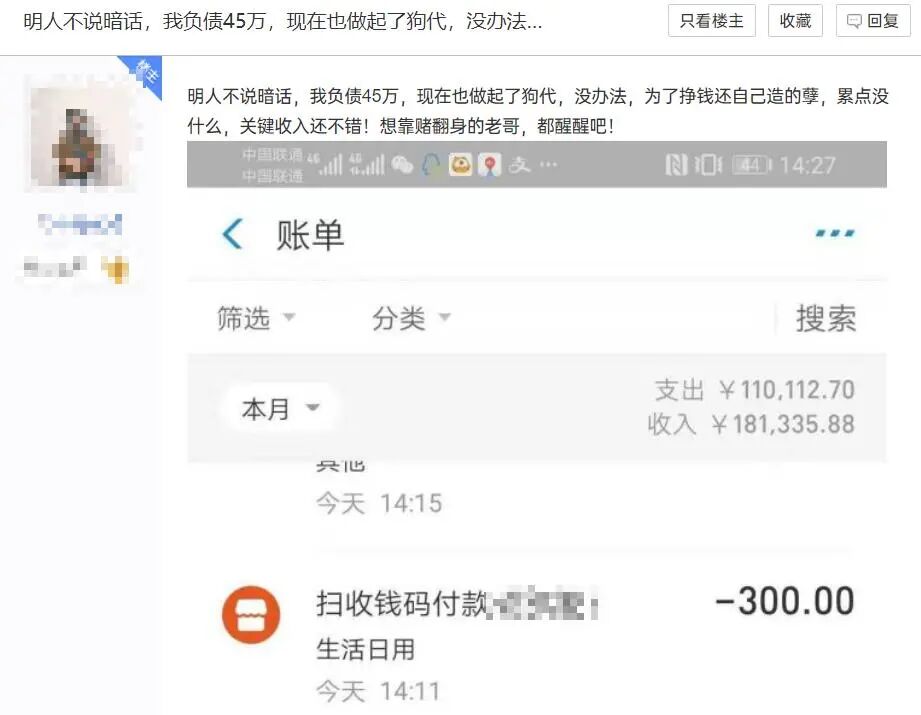The width and height of the screenshot is (921, 715).
Task: Click the battery indicator showing 44
Action: [752, 166]
